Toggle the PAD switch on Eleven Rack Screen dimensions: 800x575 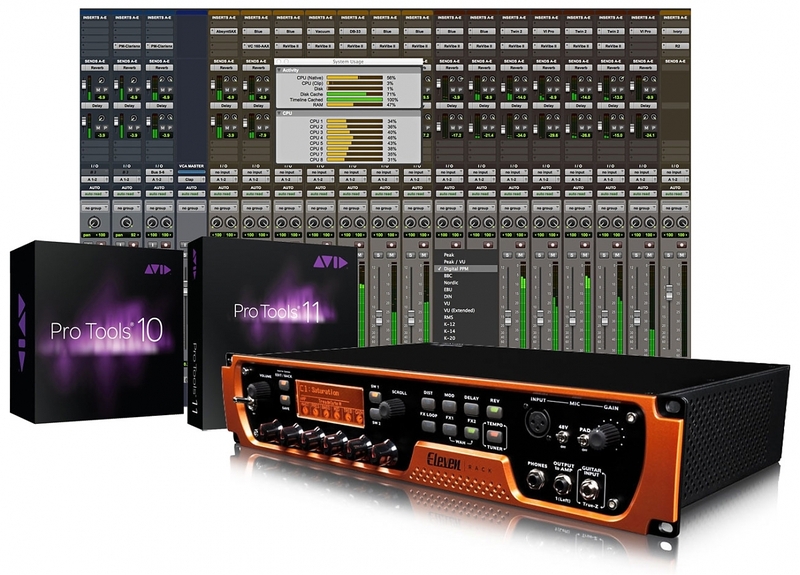click(x=583, y=441)
